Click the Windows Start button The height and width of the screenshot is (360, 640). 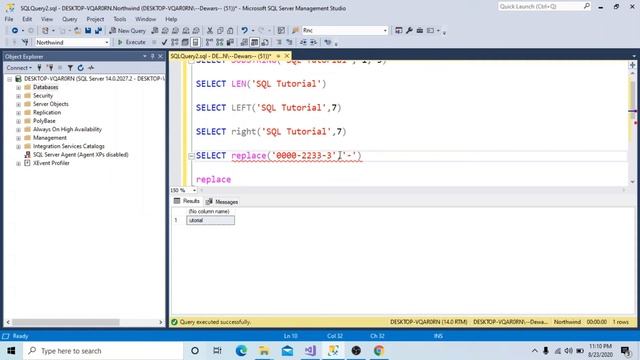[x=11, y=351]
